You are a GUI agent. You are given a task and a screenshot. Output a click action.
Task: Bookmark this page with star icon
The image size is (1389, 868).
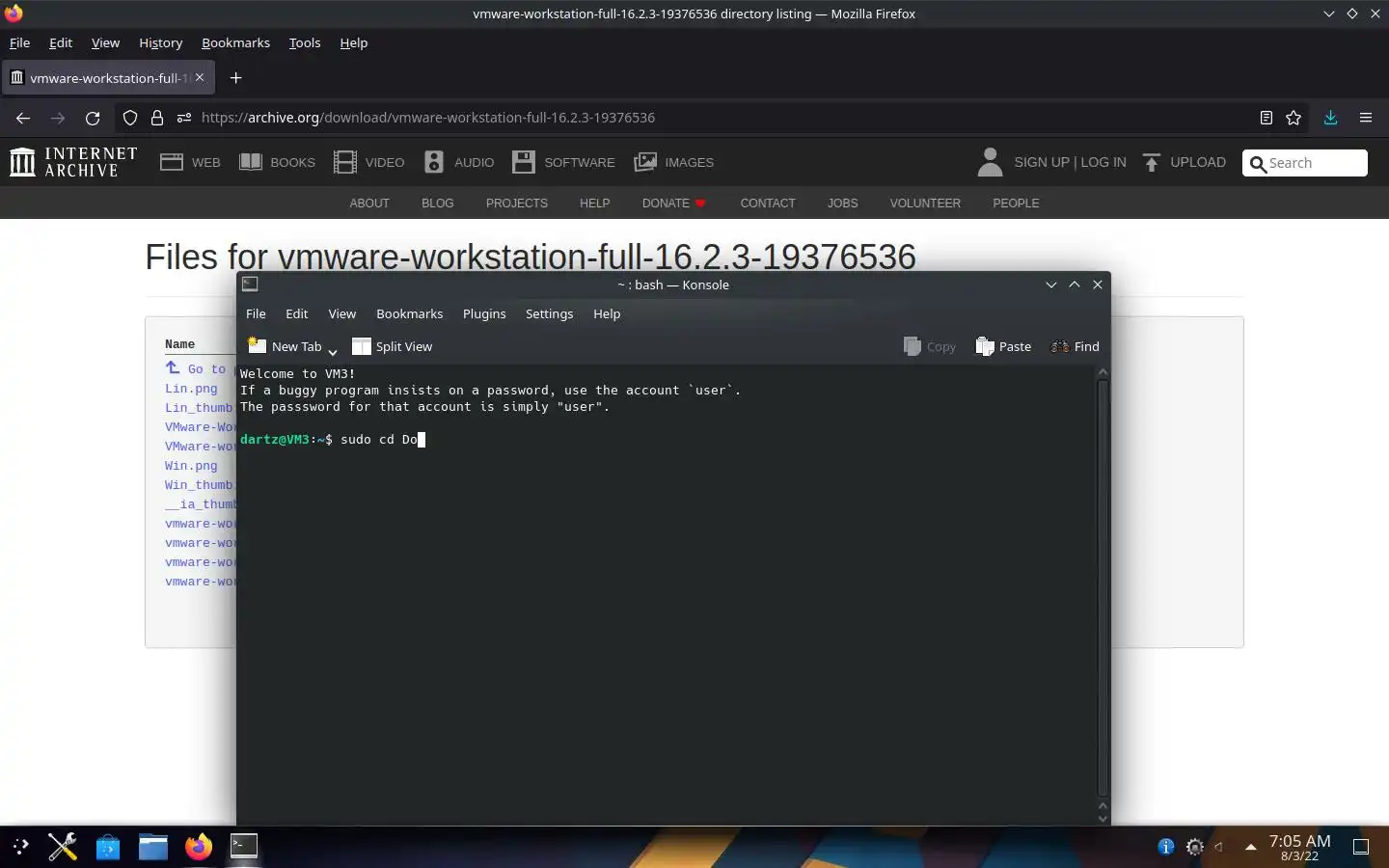(x=1294, y=118)
